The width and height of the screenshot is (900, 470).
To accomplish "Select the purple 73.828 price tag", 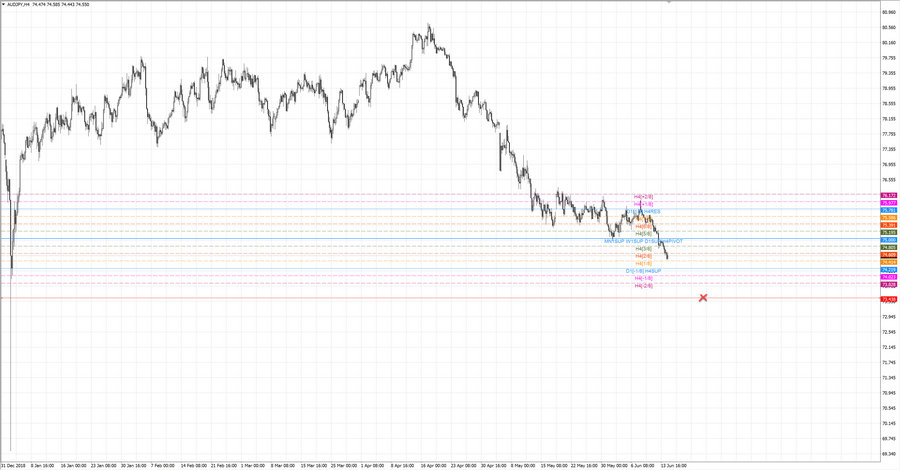I will (889, 285).
